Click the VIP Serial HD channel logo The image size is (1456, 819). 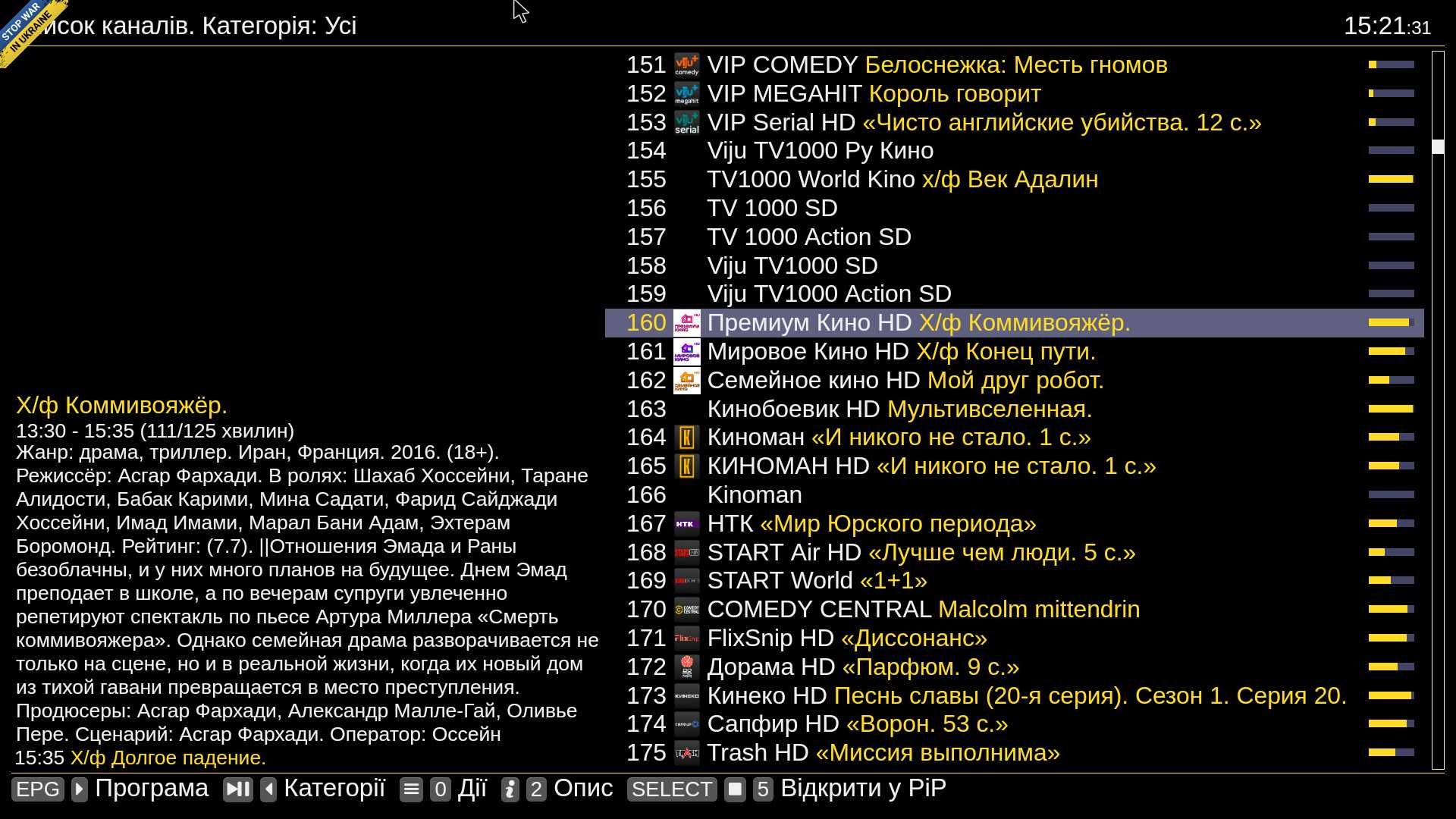click(x=687, y=123)
